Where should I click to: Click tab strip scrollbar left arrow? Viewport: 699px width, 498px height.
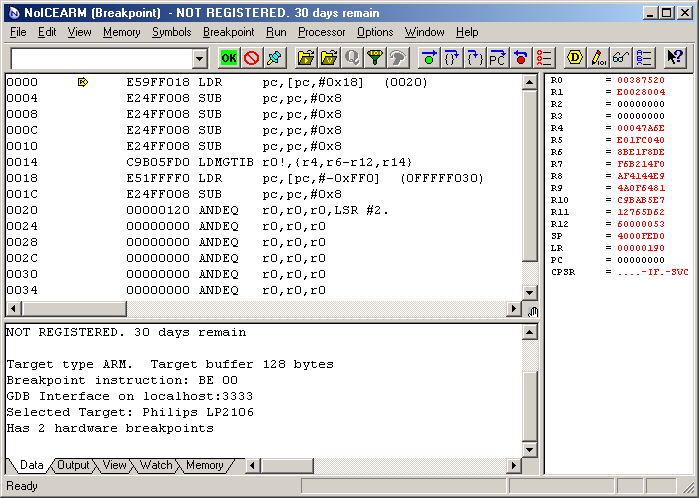click(x=253, y=465)
